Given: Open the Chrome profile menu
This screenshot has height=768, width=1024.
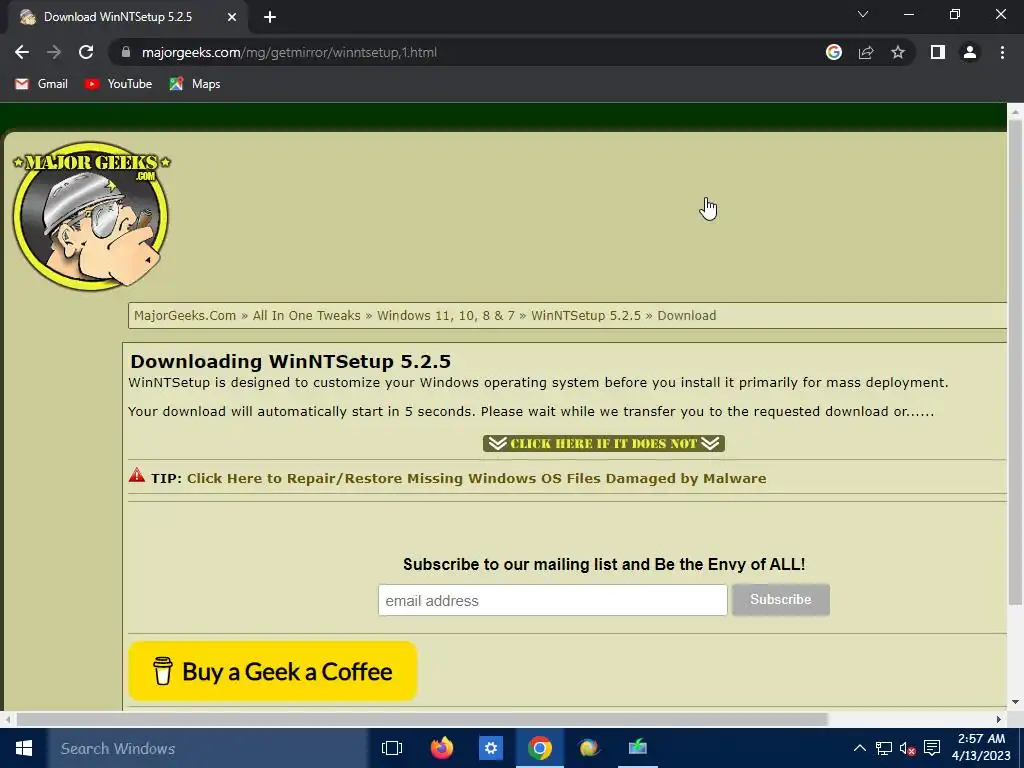Looking at the screenshot, I should [970, 52].
